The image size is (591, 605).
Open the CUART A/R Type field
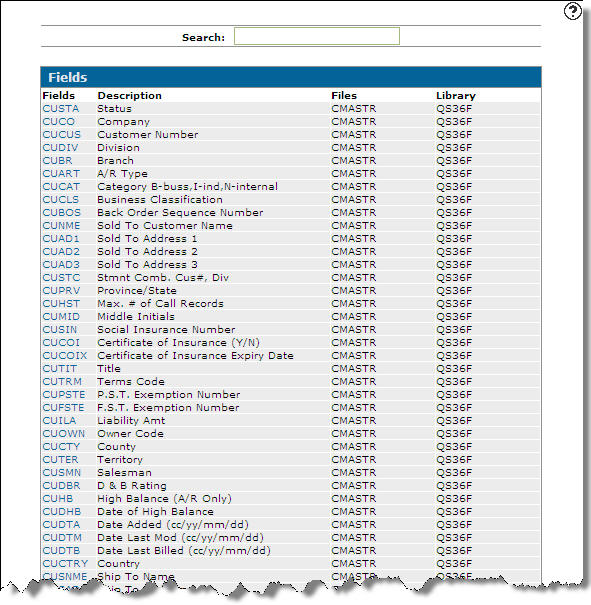pyautogui.click(x=61, y=174)
